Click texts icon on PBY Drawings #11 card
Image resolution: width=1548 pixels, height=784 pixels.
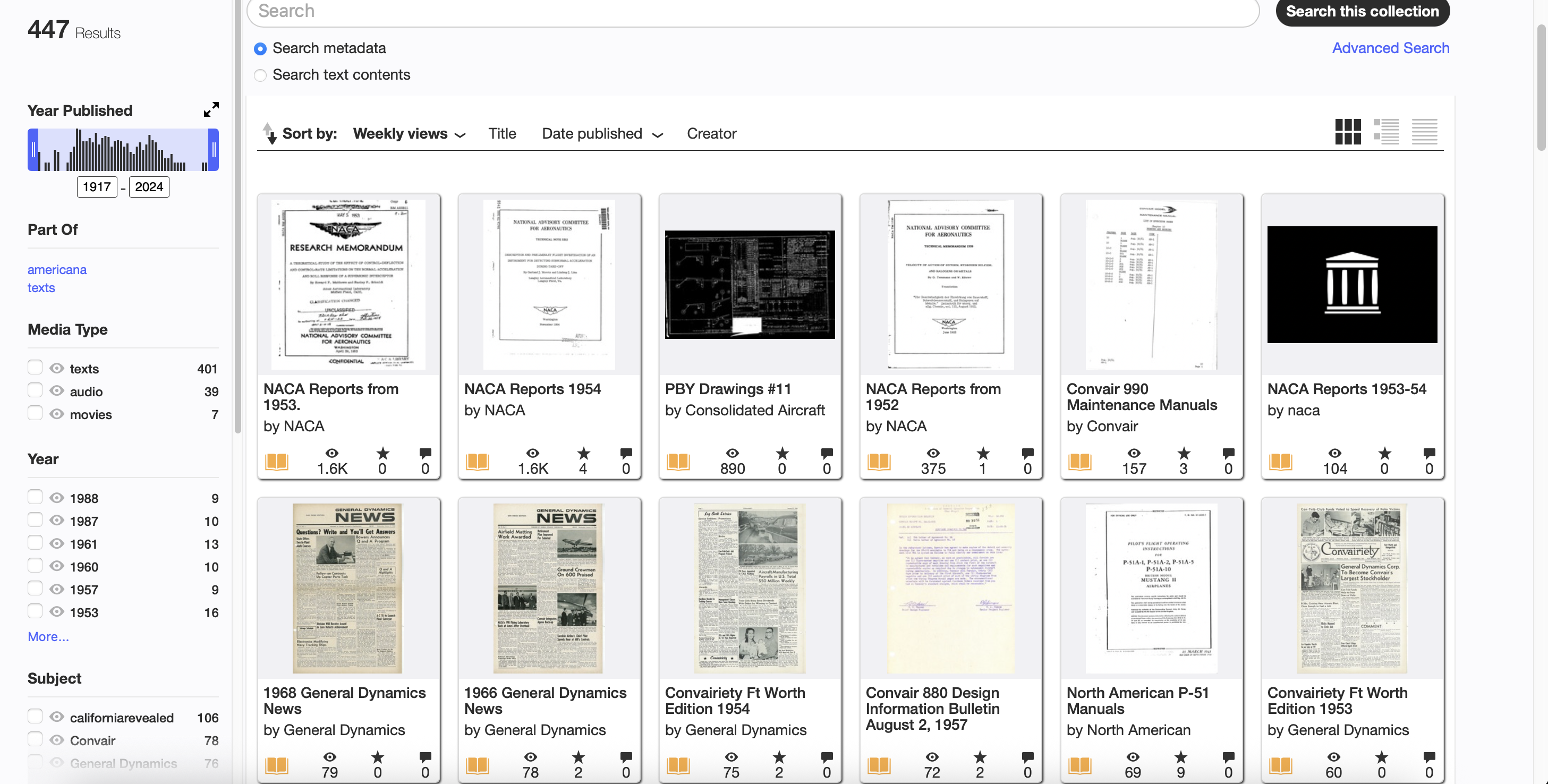[678, 462]
